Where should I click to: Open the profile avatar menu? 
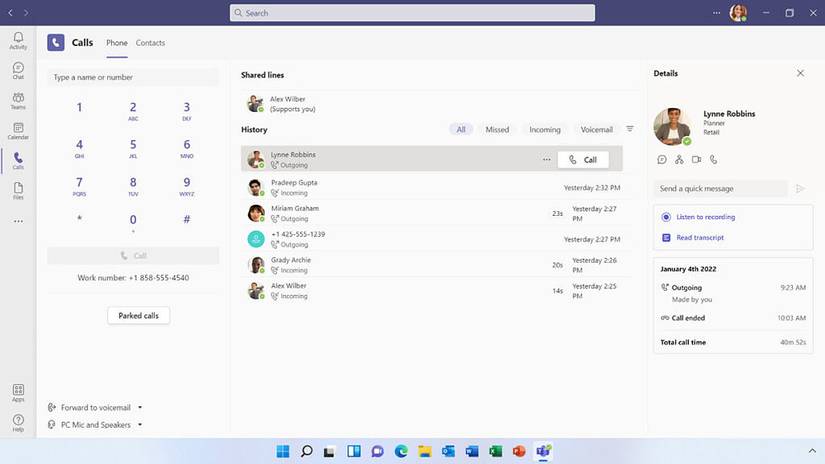(738, 13)
